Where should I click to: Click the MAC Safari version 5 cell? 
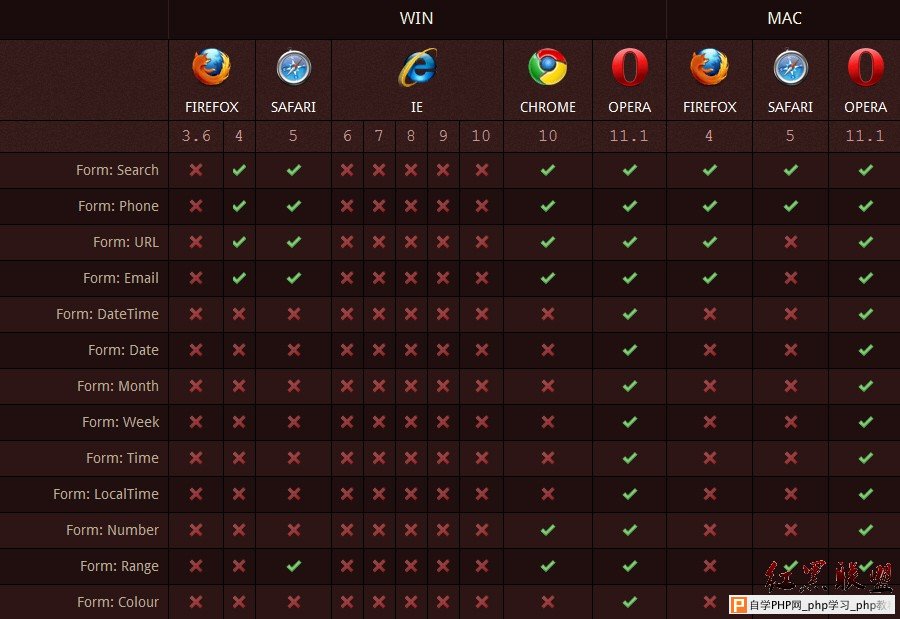(x=790, y=136)
